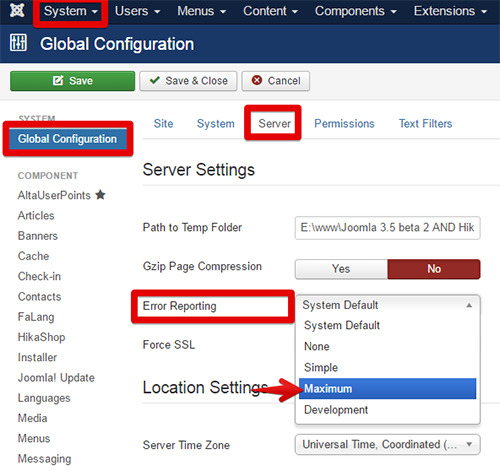
Task: Collapse the Error Reporting dropdown
Action: (387, 305)
